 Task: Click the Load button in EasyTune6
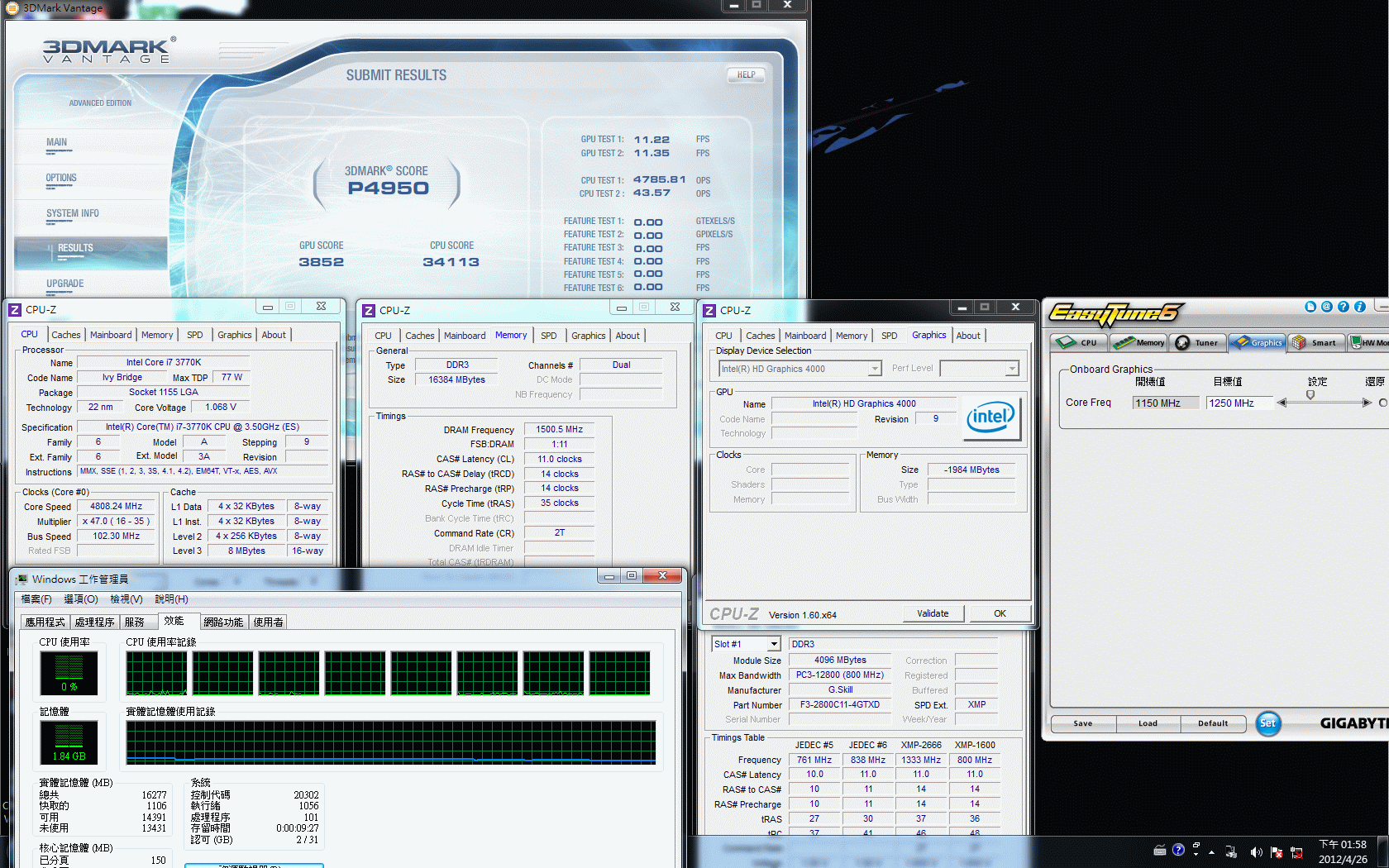1148,723
